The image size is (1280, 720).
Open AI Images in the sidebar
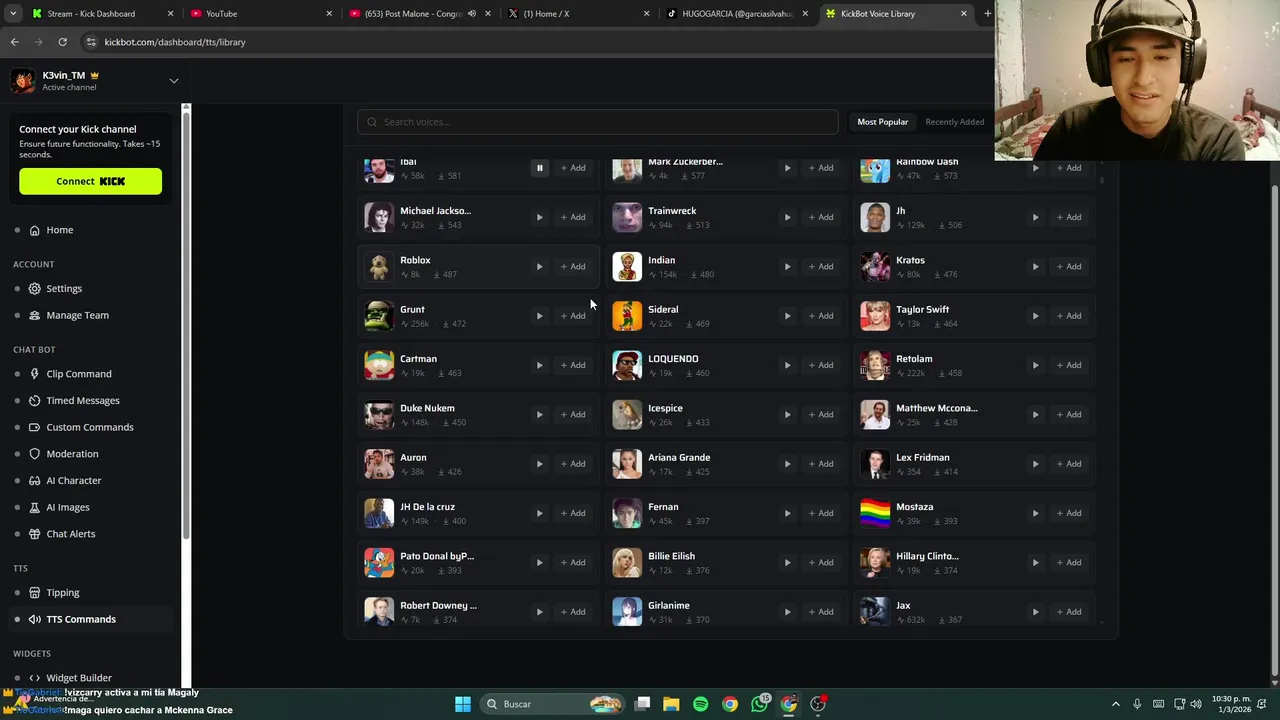(x=67, y=507)
